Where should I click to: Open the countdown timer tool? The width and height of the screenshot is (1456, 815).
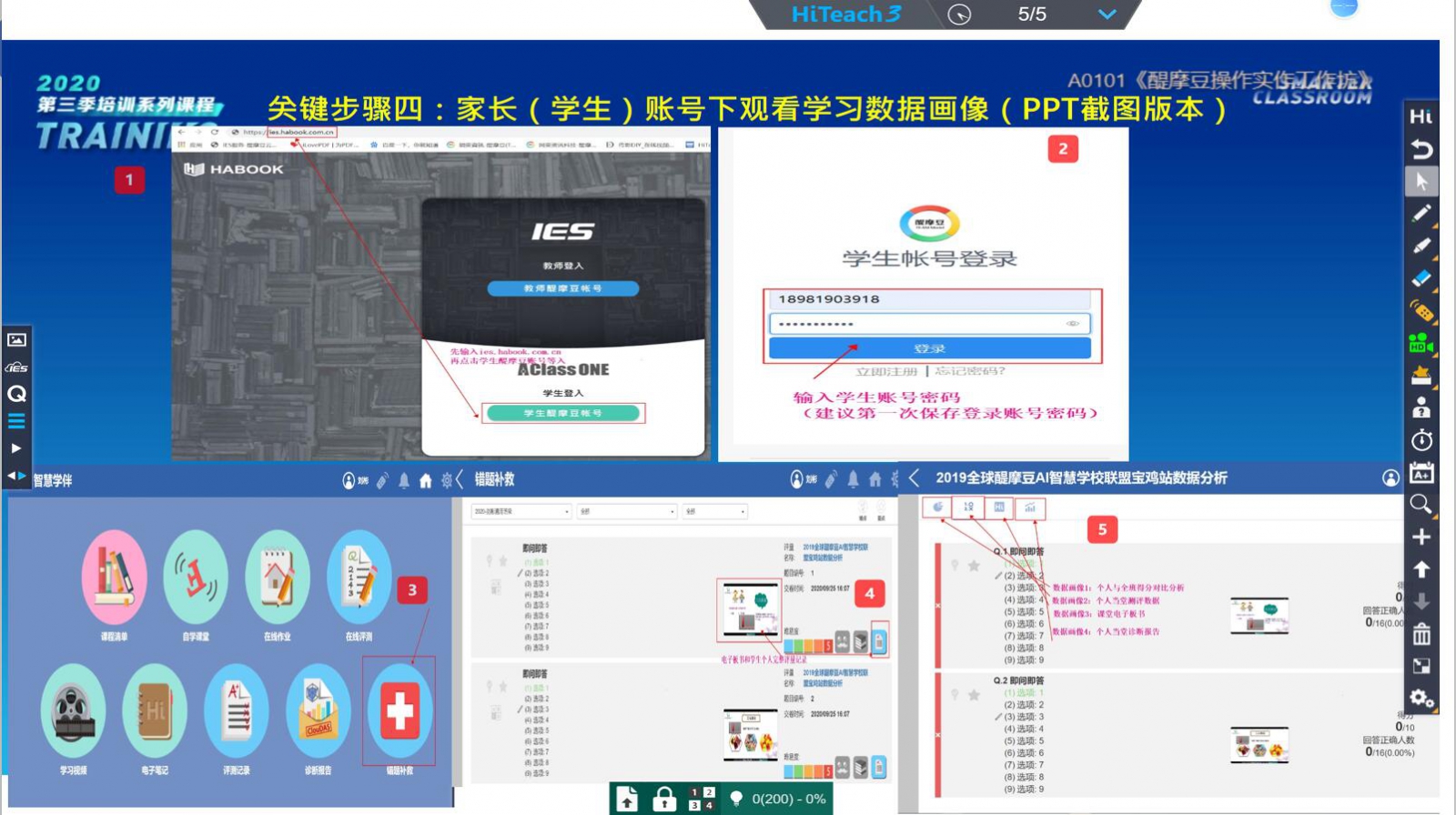tap(1421, 441)
